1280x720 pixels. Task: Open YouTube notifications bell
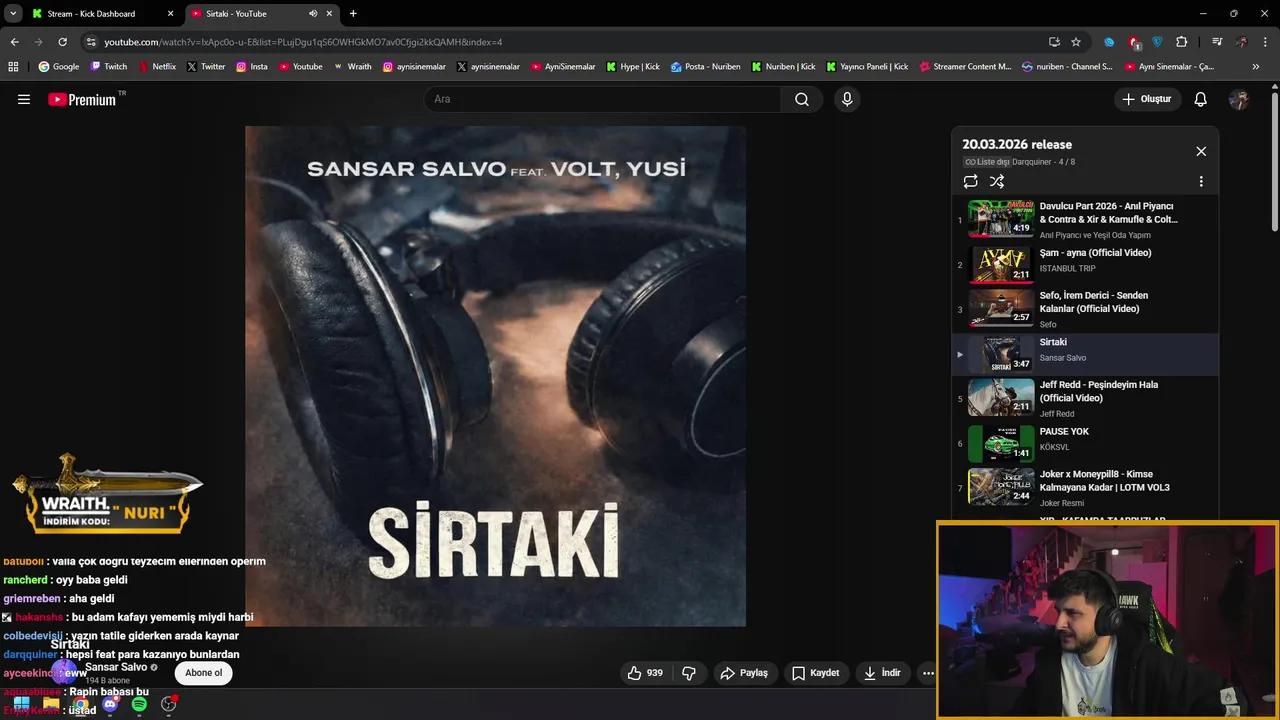(x=1201, y=99)
